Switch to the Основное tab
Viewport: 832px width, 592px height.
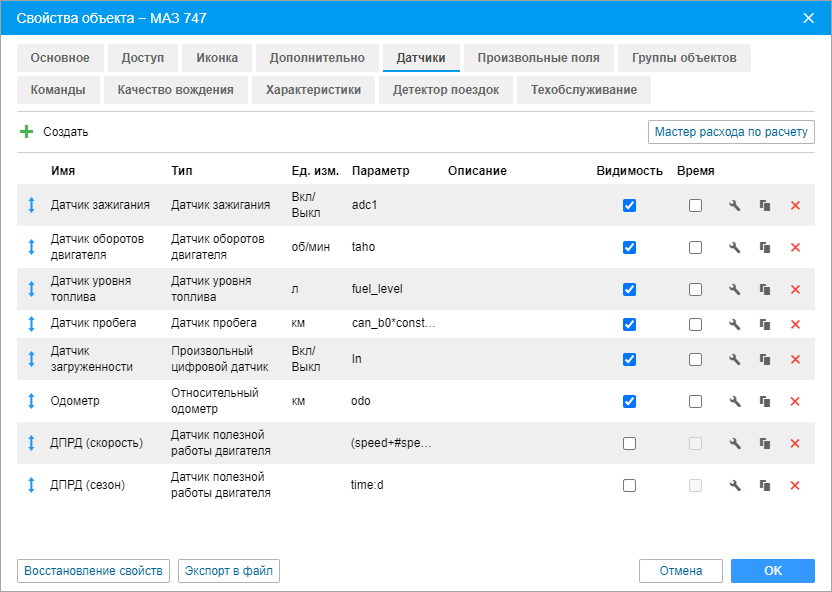[60, 58]
